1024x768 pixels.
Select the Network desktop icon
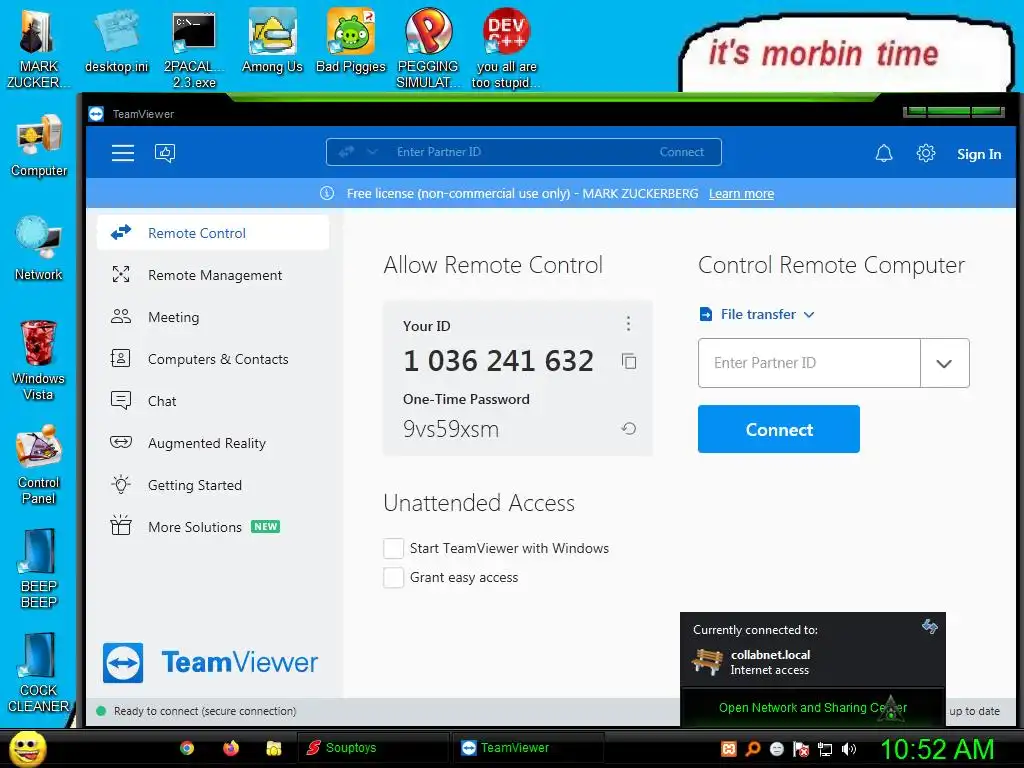[39, 249]
